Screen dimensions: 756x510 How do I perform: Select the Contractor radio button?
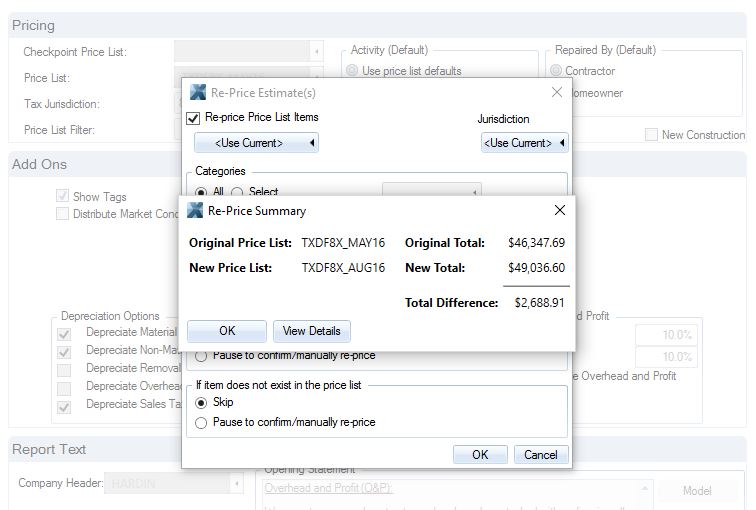[x=556, y=71]
